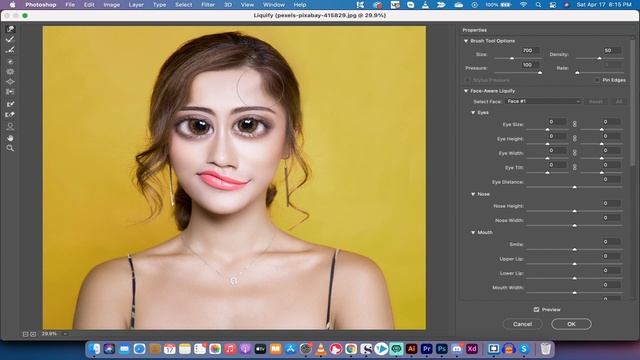
Task: Collapse the Face-Aware Liquify section
Action: (466, 91)
